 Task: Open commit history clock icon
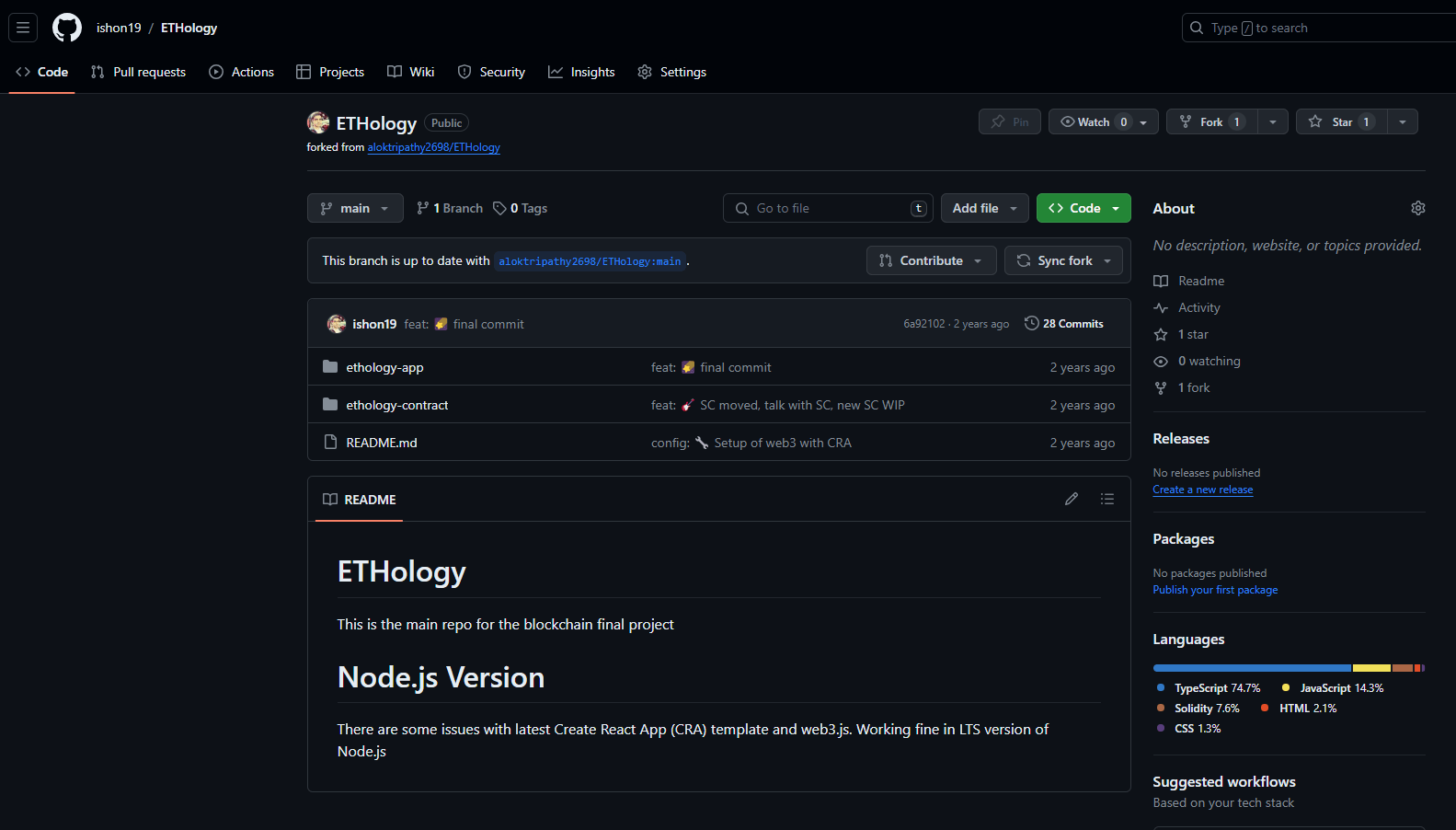click(x=1031, y=323)
